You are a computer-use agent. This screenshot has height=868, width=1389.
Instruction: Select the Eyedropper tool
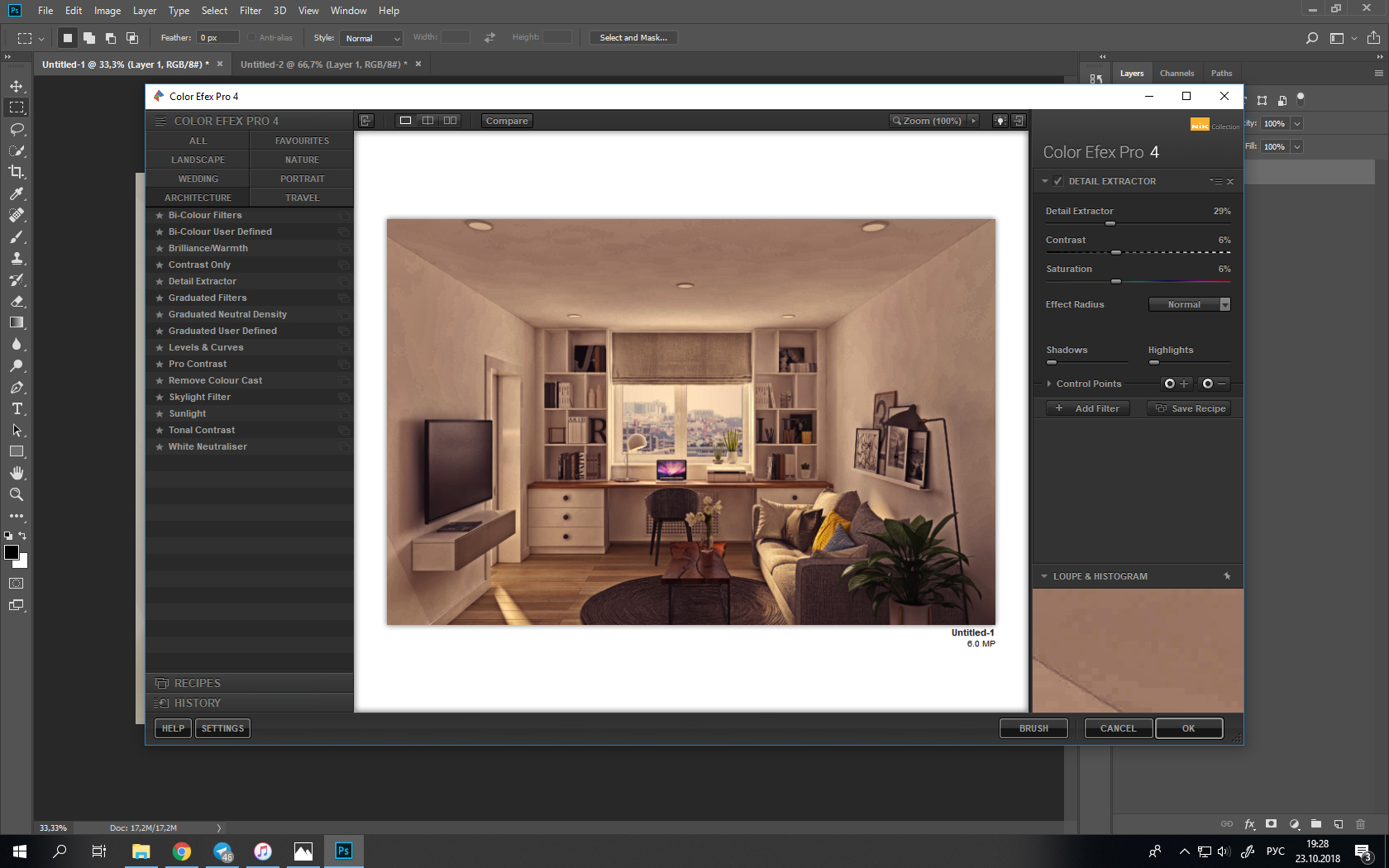pyautogui.click(x=17, y=193)
